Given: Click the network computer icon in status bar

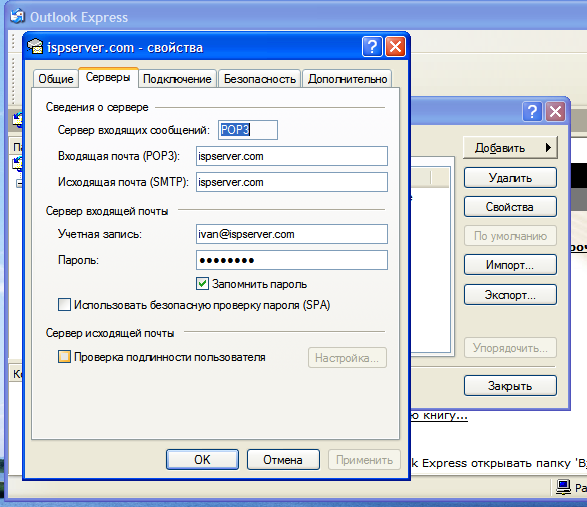Looking at the screenshot, I should tap(563, 487).
